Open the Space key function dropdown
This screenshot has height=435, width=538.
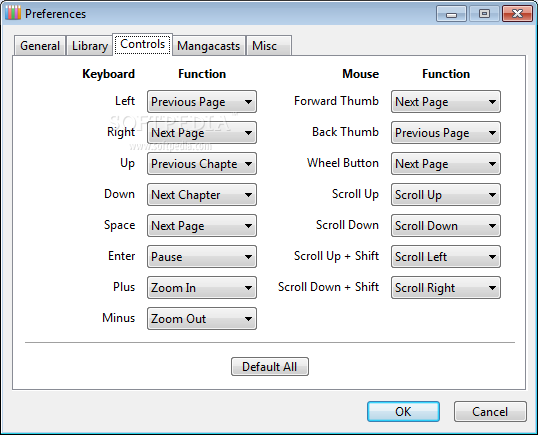tap(202, 225)
